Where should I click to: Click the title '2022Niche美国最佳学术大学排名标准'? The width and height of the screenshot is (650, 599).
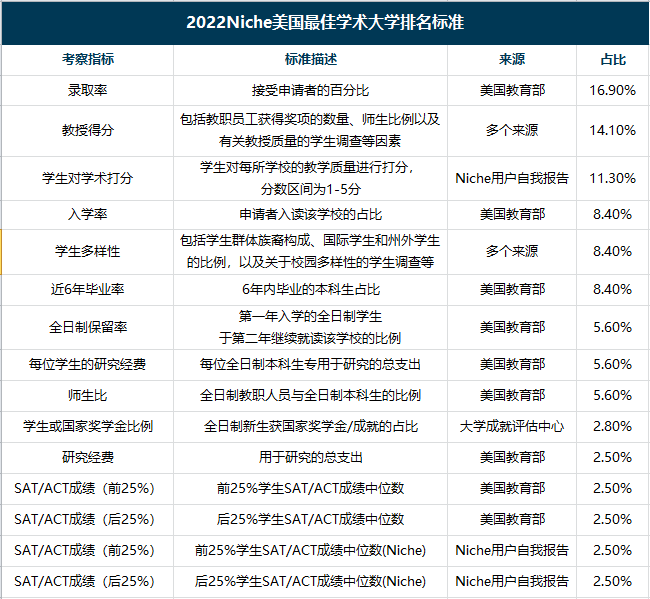(x=325, y=22)
